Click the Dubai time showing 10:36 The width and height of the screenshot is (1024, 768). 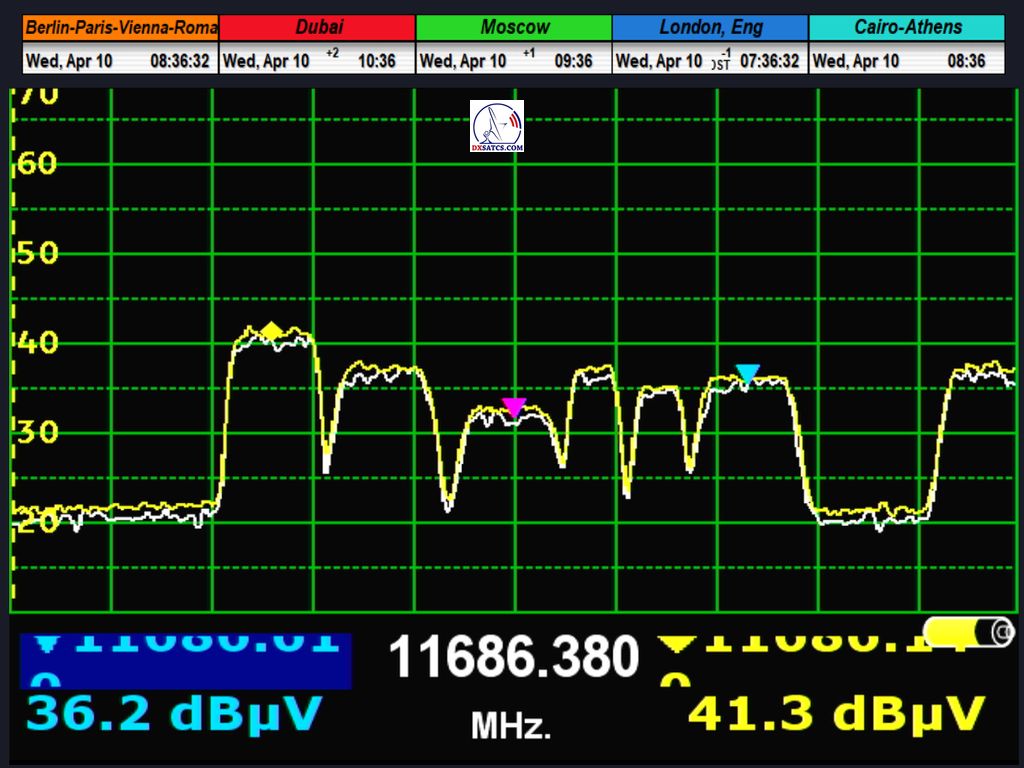pos(377,61)
